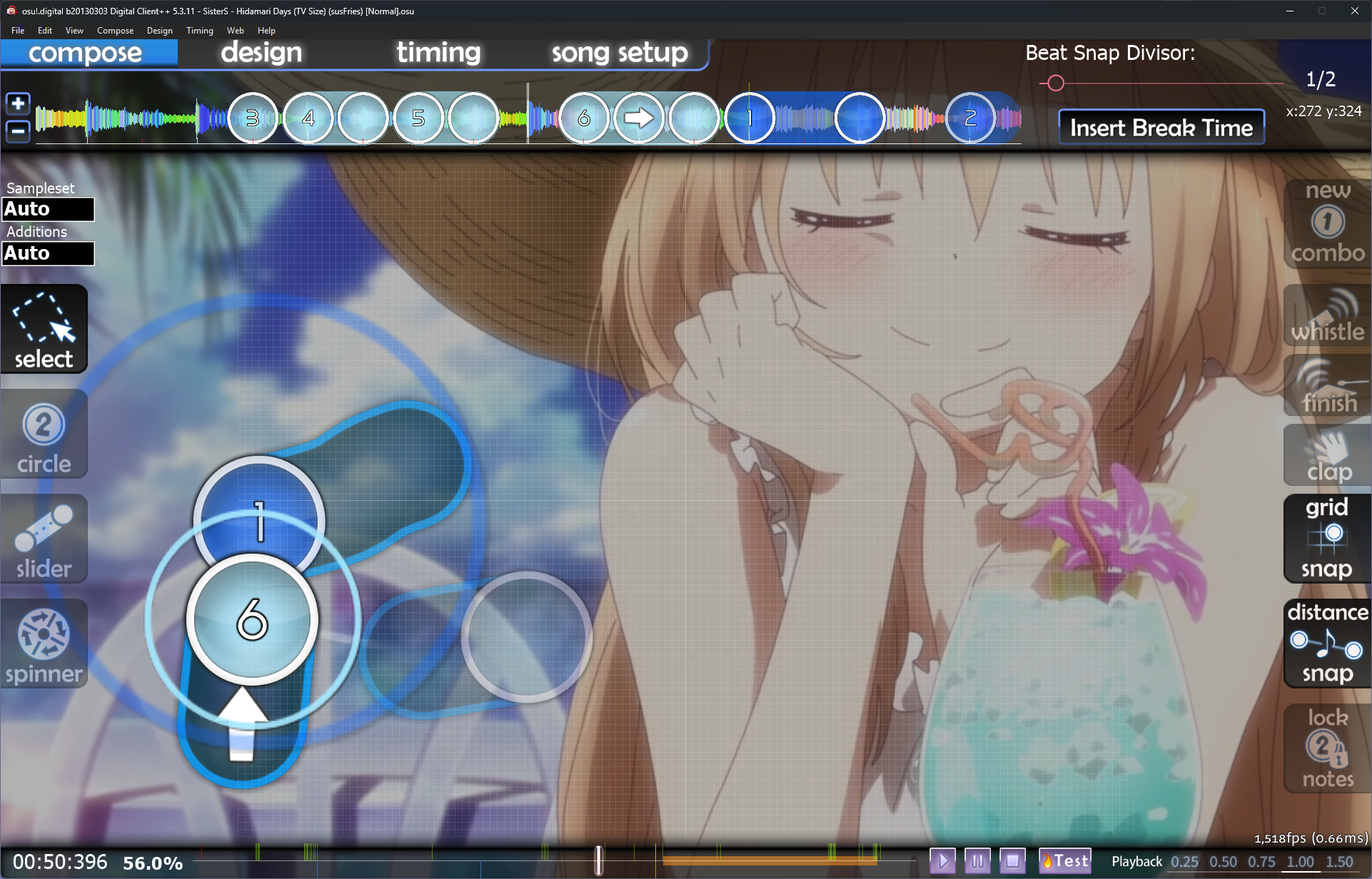1372x879 pixels.
Task: Toggle new combo
Action: click(x=1327, y=223)
